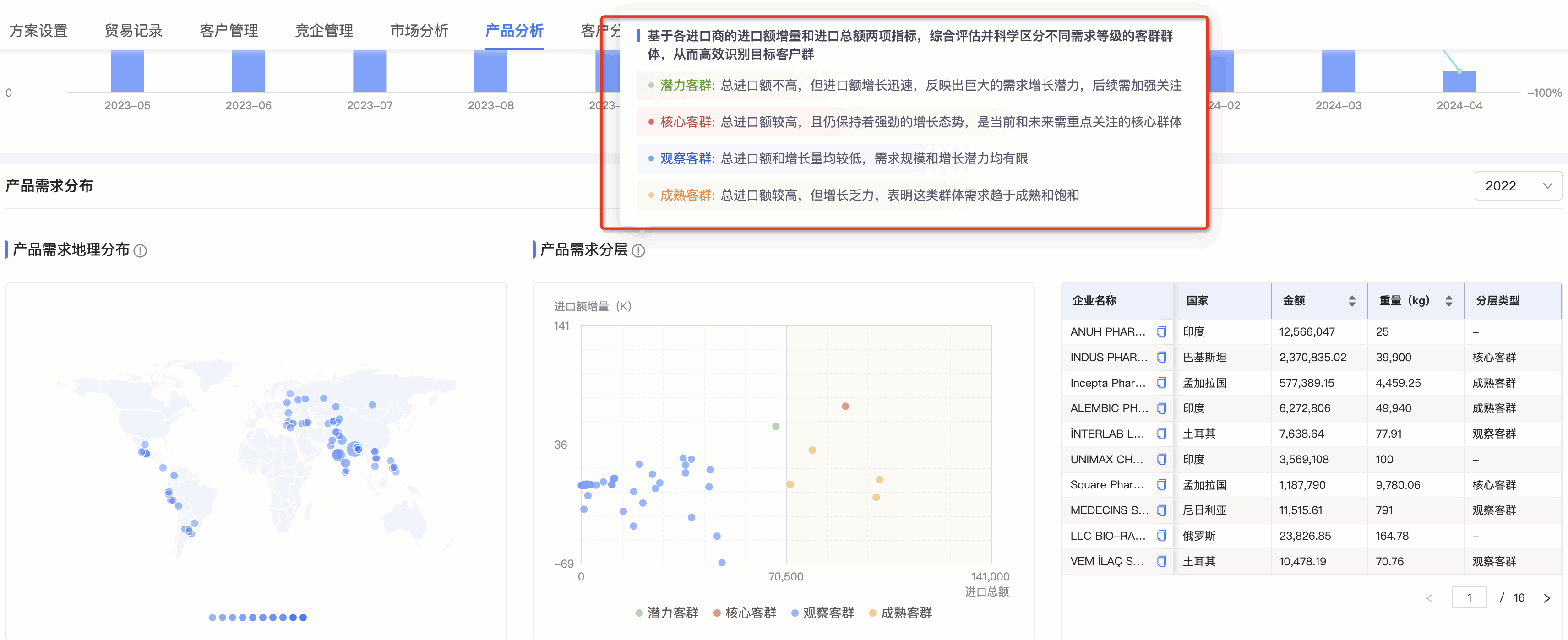Click copy icon beside INDUS PHAR...
The image size is (1568, 640).
pyautogui.click(x=1161, y=357)
